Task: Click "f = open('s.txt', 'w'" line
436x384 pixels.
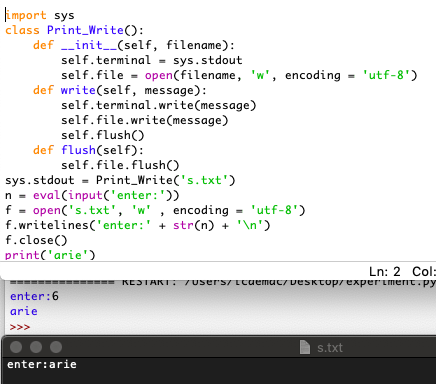Action: tap(155, 210)
